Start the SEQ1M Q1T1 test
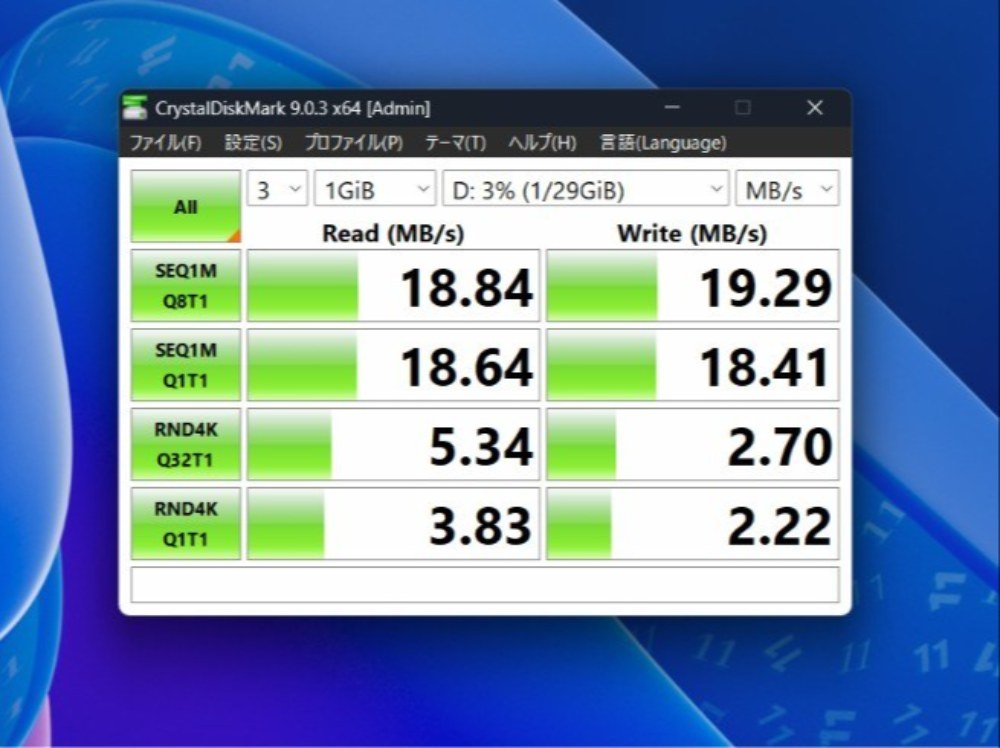This screenshot has height=748, width=1000. [186, 365]
